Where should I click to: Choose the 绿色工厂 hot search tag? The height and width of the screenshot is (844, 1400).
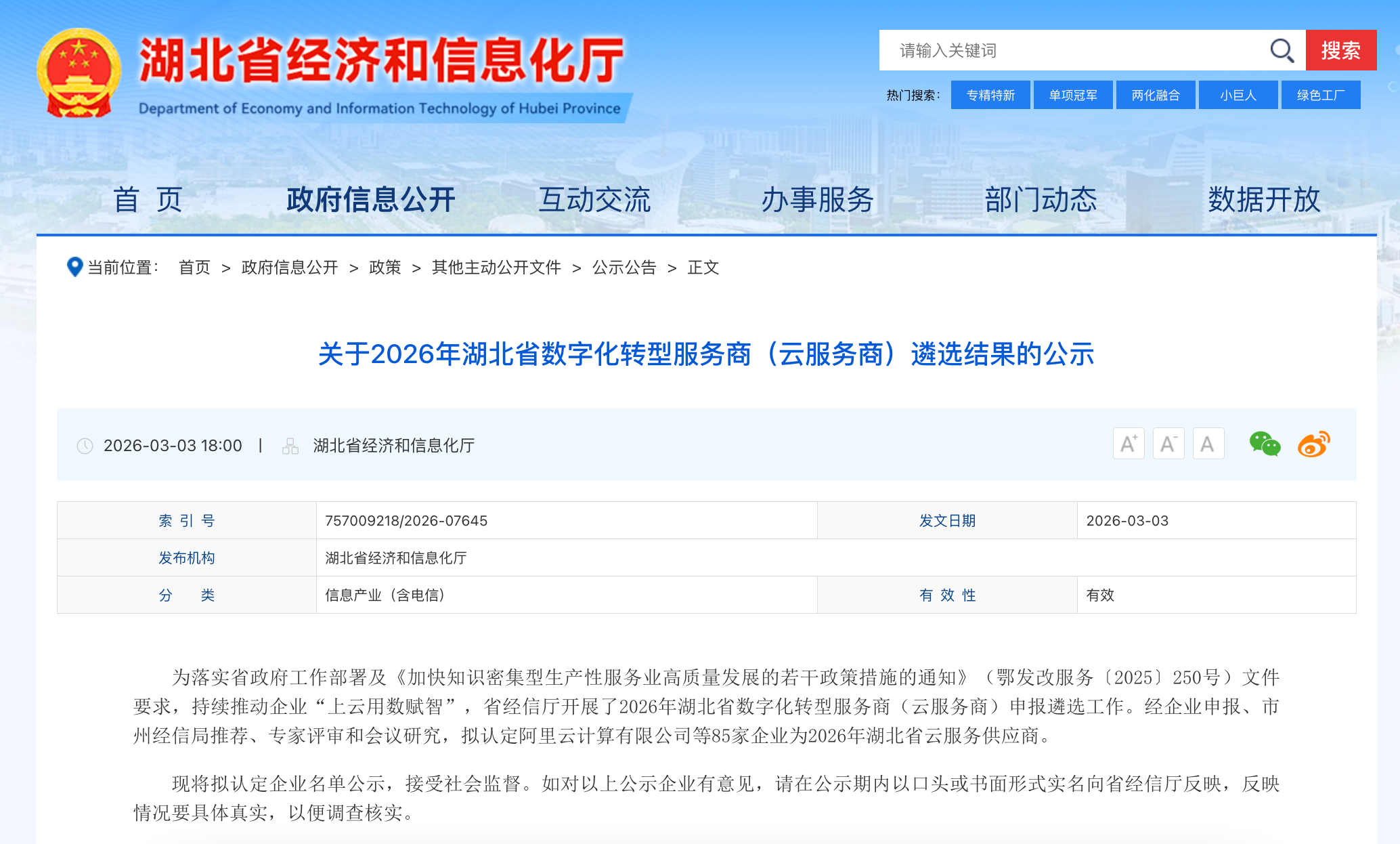[1320, 95]
